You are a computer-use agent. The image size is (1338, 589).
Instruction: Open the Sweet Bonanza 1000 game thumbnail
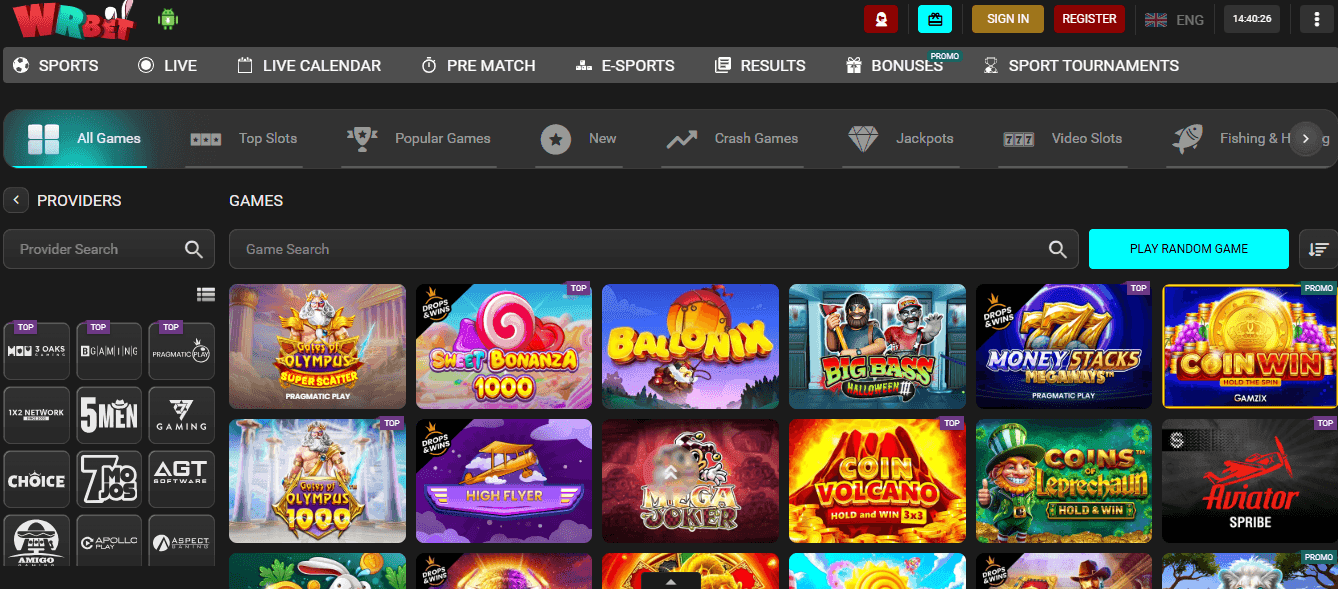503,346
